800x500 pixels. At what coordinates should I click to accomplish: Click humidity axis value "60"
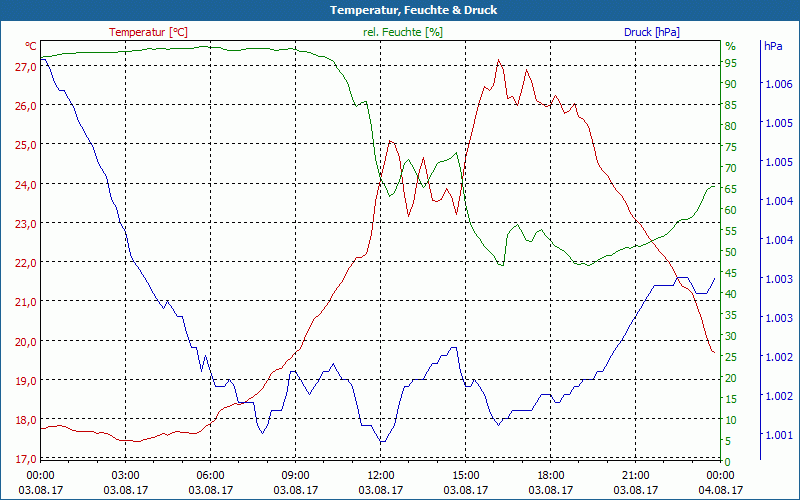(731, 210)
